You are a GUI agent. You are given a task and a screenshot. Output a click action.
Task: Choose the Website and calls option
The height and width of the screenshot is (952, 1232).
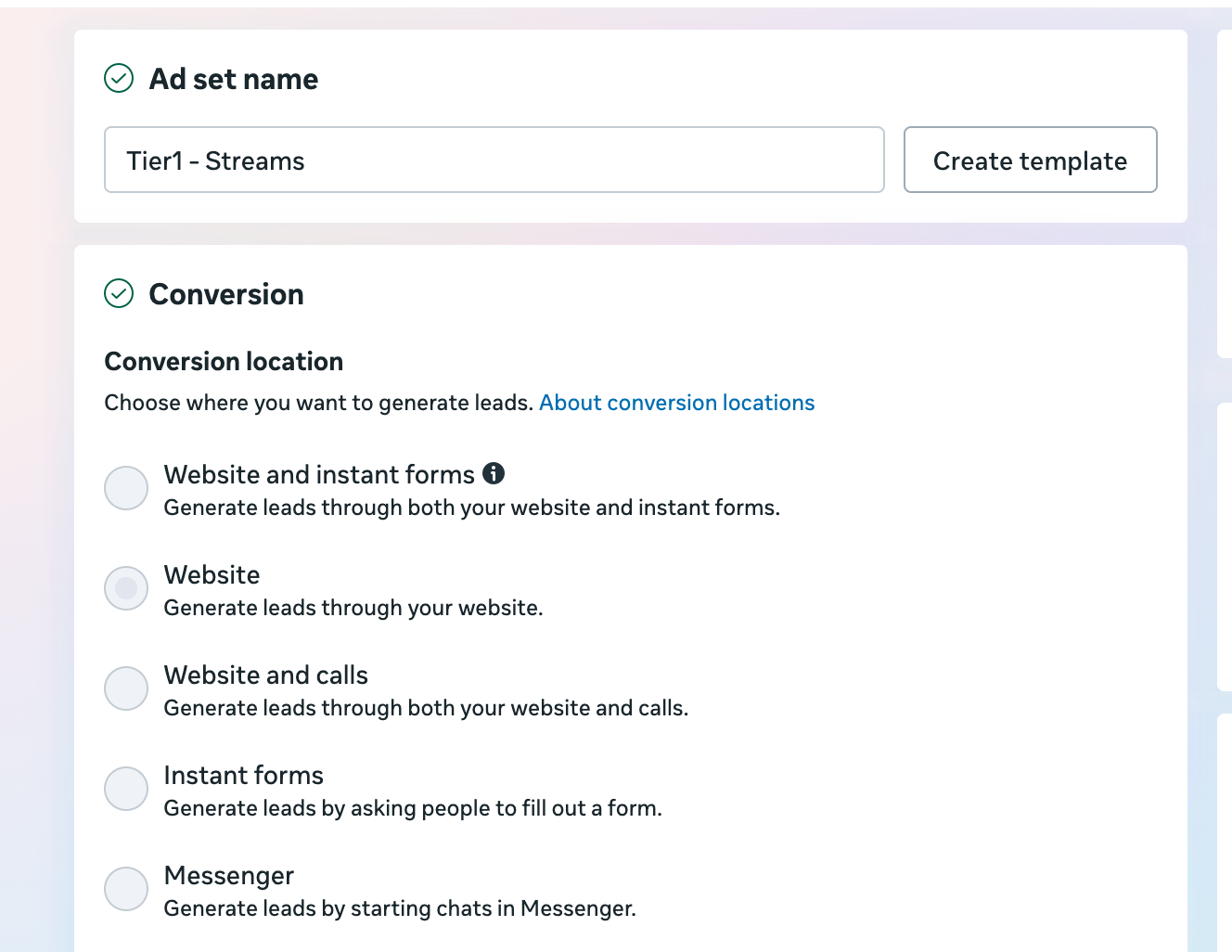click(x=126, y=688)
